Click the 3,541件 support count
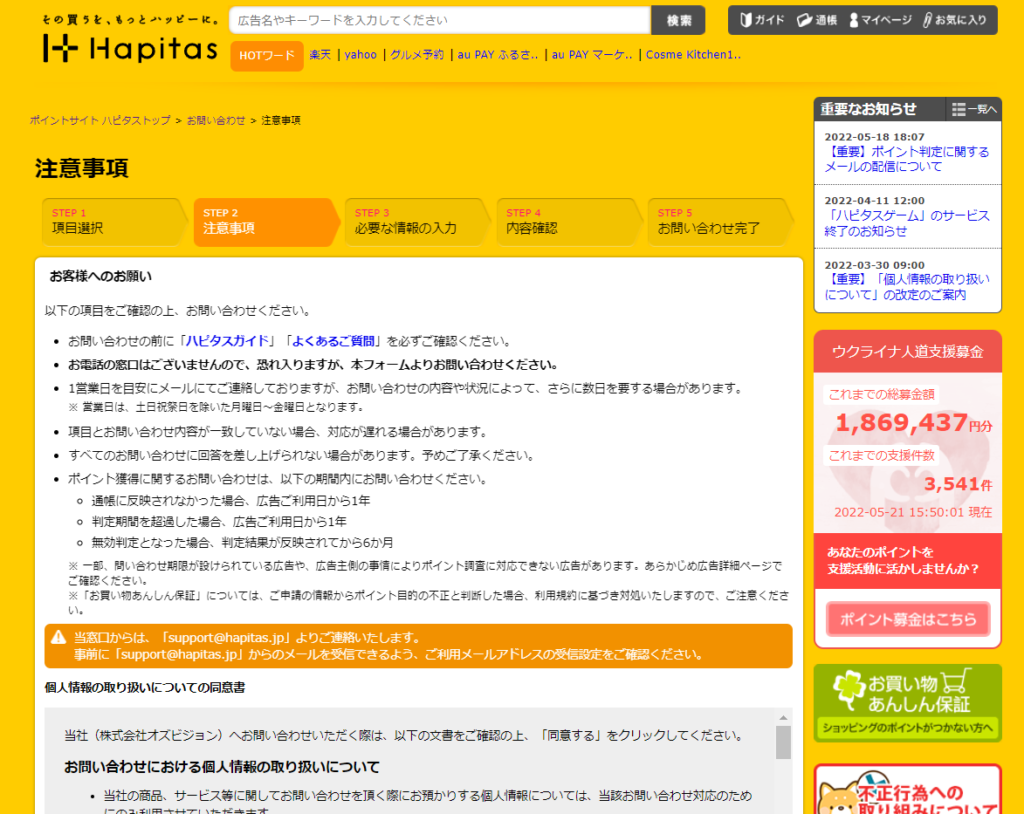The height and width of the screenshot is (814, 1024). point(957,484)
